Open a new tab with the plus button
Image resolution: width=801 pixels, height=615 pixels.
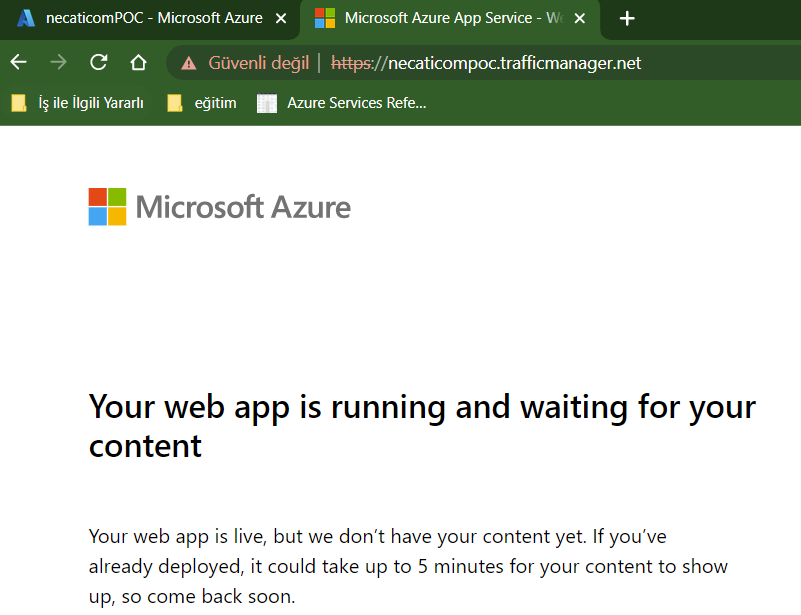627,19
